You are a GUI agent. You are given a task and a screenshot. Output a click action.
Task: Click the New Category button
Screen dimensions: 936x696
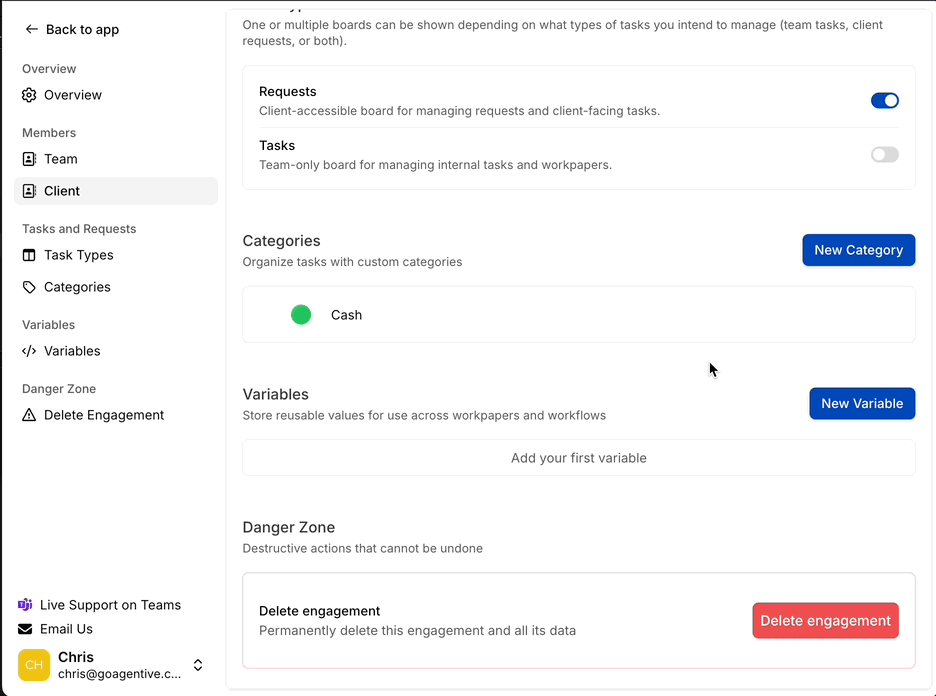point(858,250)
